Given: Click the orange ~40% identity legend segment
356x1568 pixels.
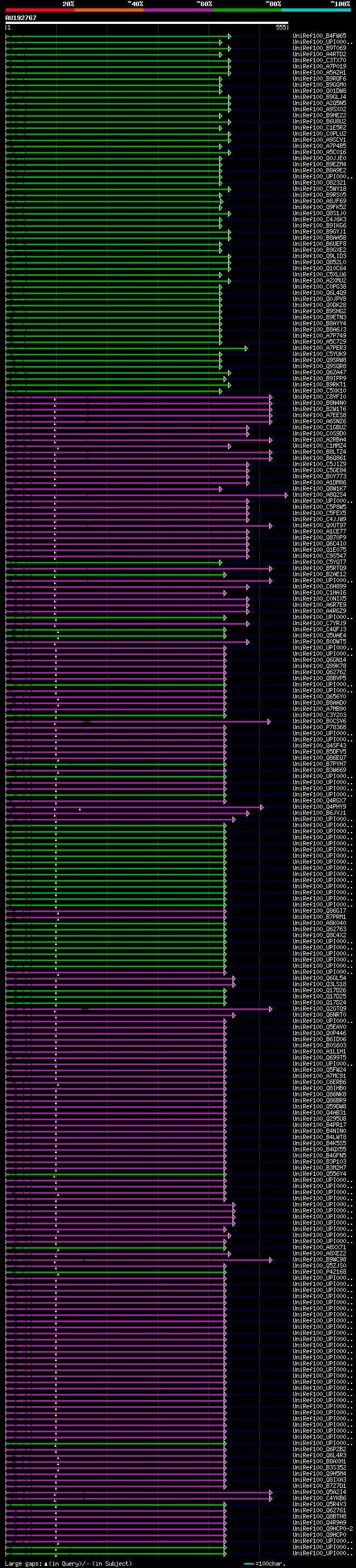Looking at the screenshot, I should click(109, 10).
